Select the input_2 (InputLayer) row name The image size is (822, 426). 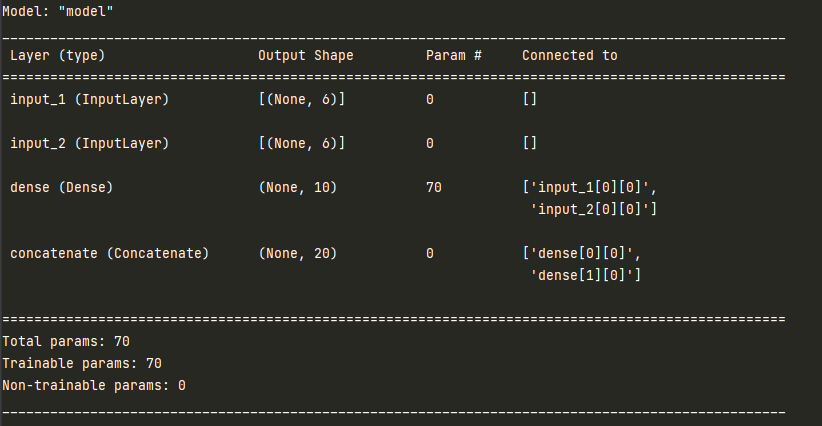89,143
